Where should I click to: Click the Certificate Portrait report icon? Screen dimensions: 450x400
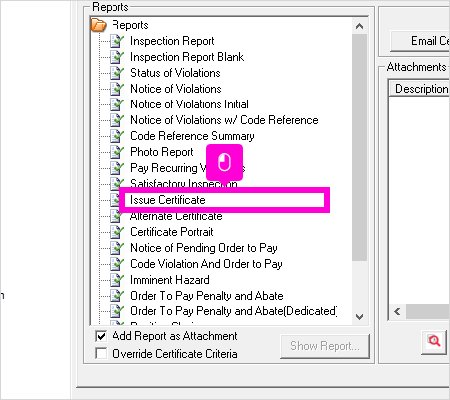[x=117, y=232]
